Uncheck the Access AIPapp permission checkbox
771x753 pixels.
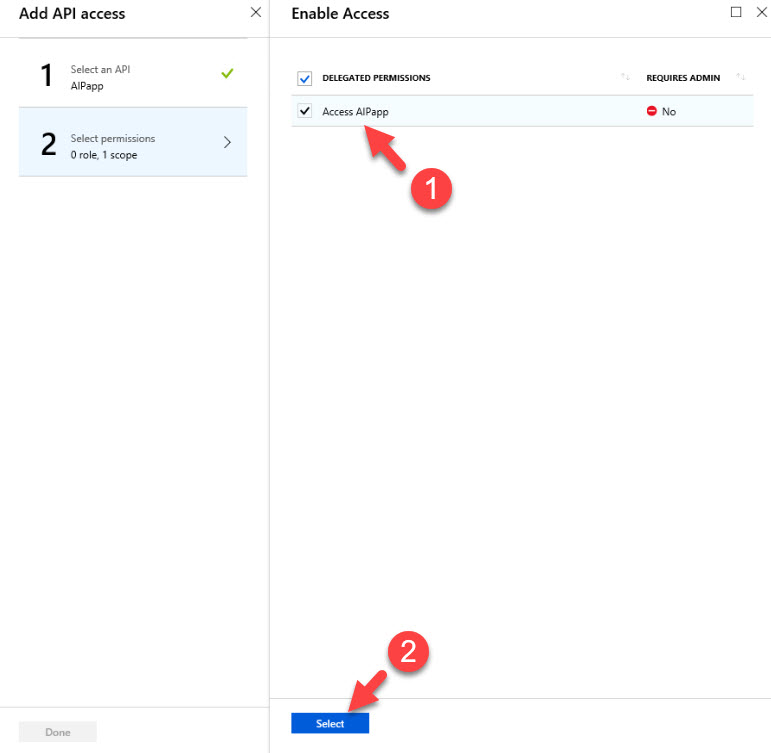tap(304, 111)
